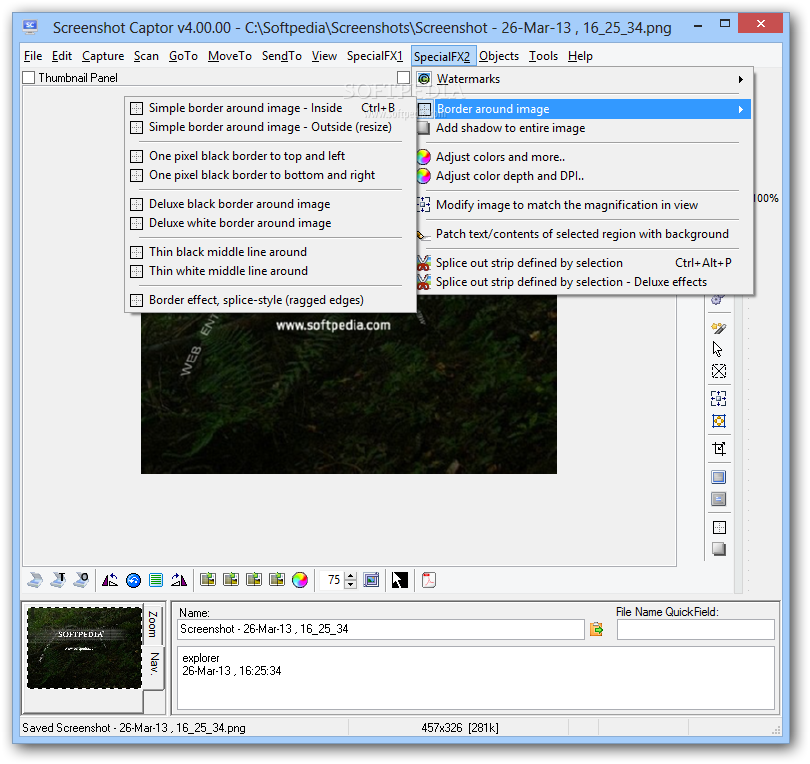Choose Thin white middle line around

[270, 271]
